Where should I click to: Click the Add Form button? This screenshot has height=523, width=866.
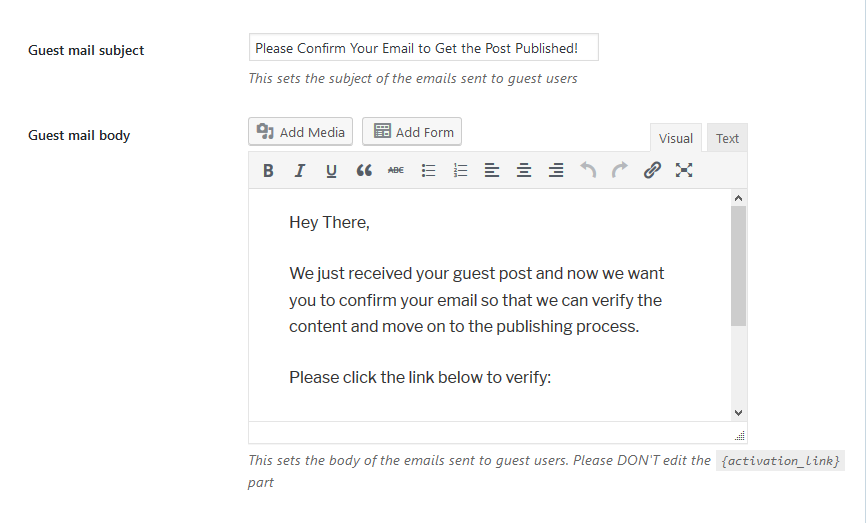point(412,132)
